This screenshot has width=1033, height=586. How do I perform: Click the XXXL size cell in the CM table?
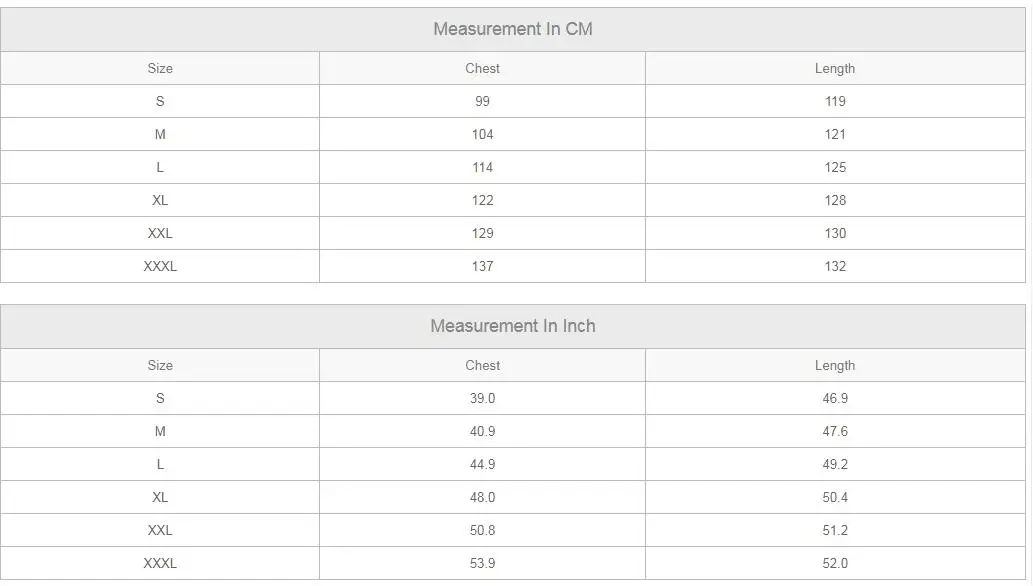tap(160, 266)
